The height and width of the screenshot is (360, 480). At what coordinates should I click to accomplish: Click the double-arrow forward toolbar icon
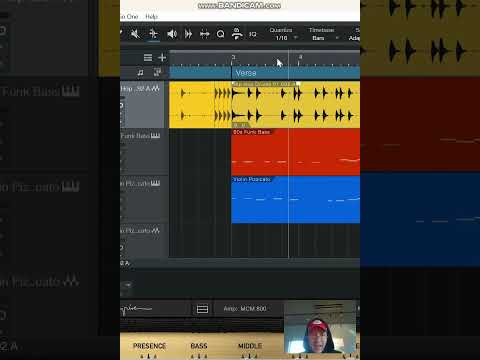tap(188, 34)
